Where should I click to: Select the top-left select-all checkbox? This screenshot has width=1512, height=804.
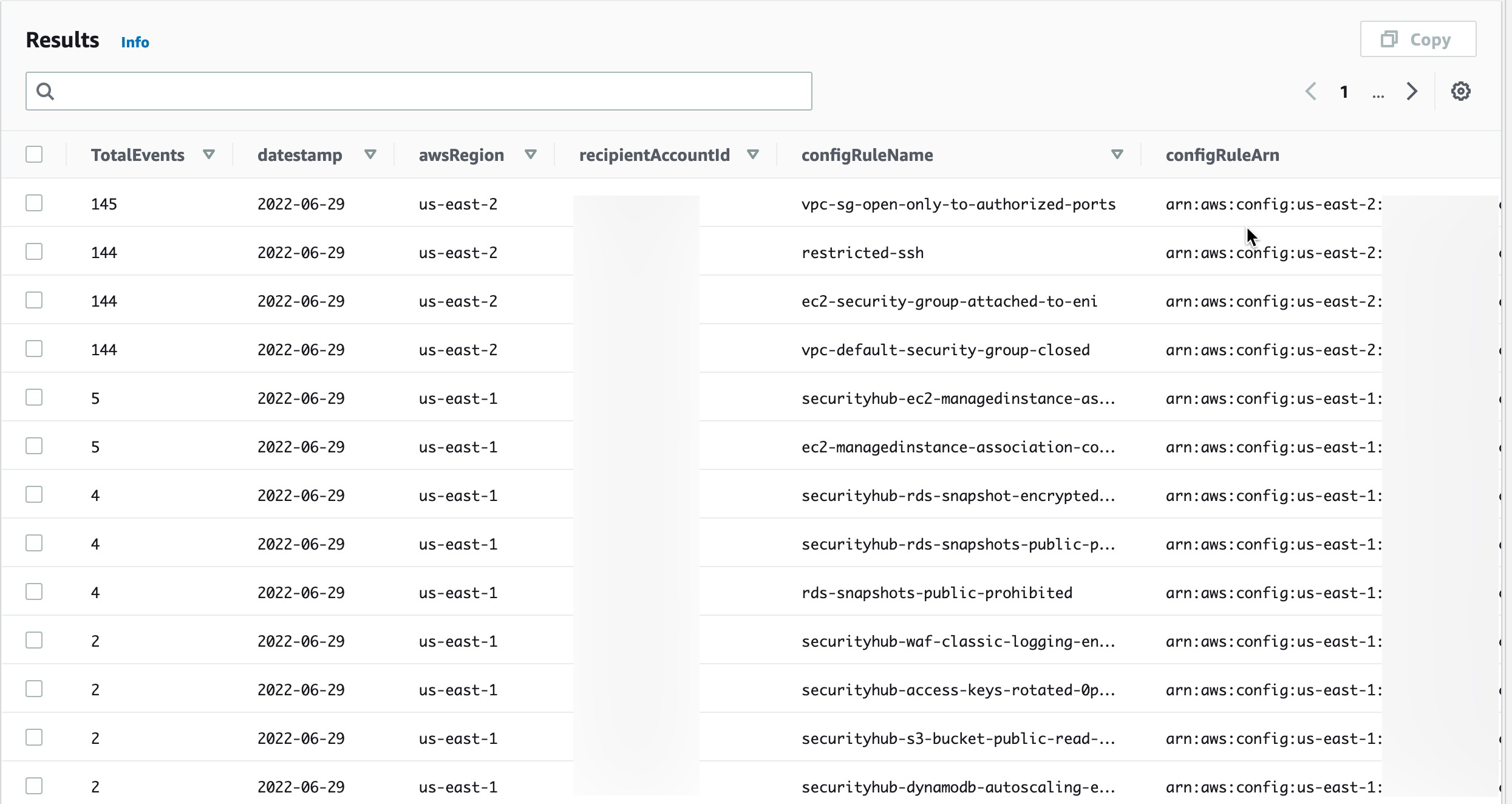click(x=34, y=154)
